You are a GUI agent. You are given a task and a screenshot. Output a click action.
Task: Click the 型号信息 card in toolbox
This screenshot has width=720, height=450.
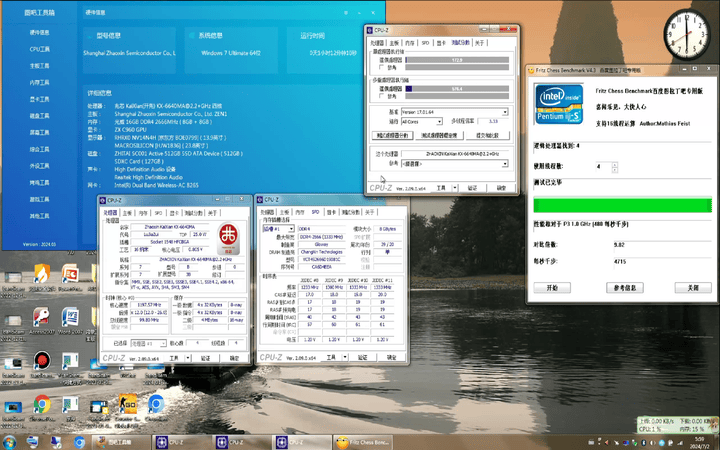(x=129, y=51)
